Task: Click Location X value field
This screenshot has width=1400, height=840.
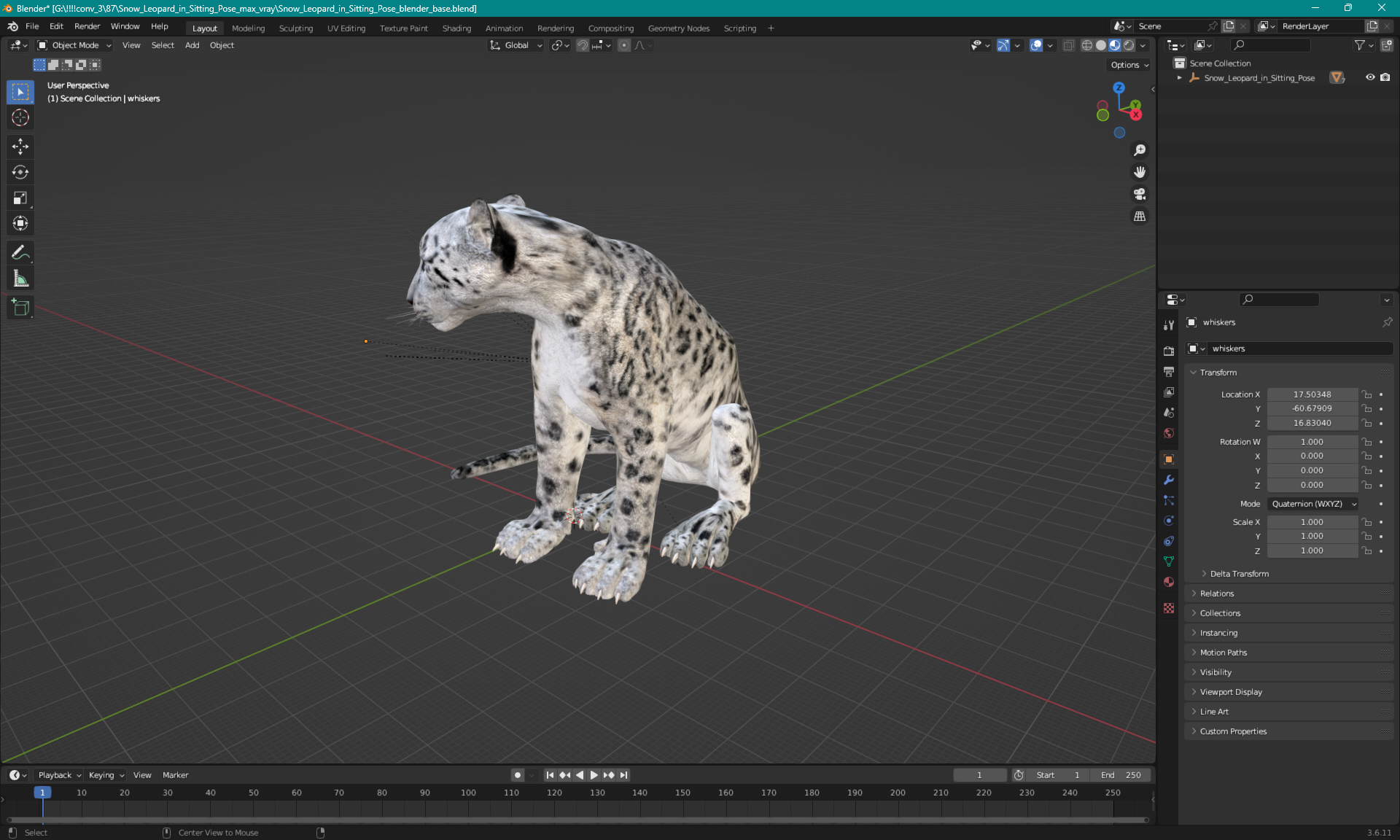Action: [1312, 394]
